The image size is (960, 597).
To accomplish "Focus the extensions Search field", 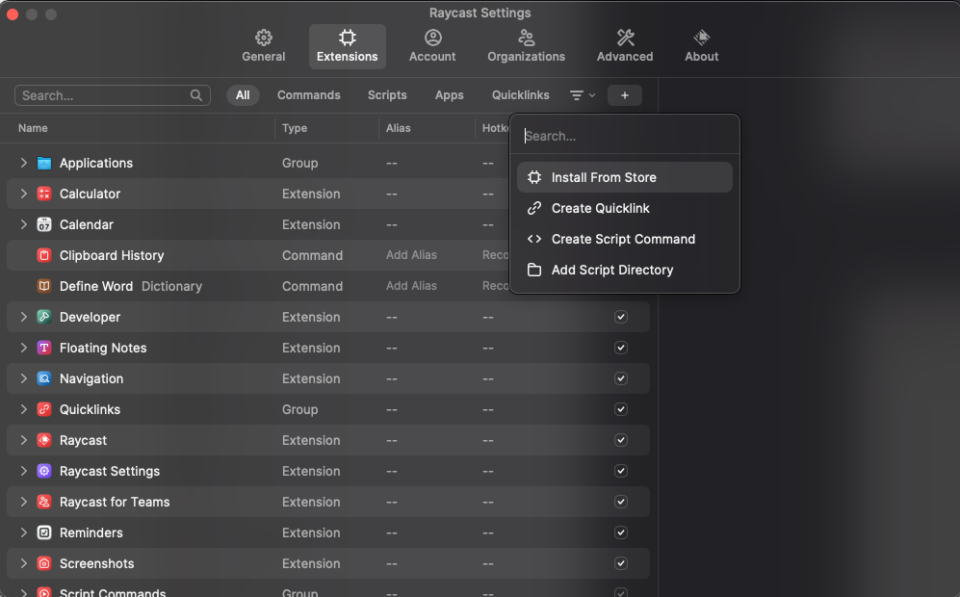I will (104, 96).
